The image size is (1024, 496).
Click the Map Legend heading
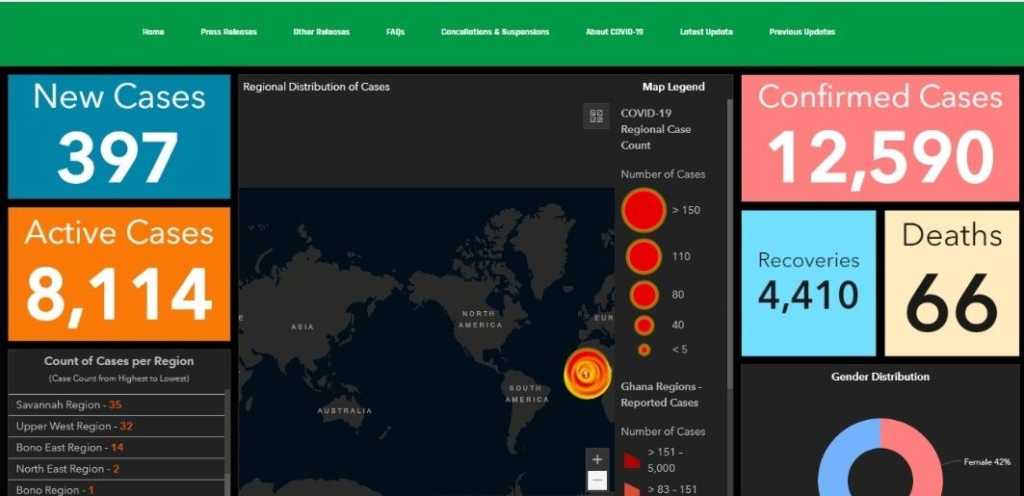(x=673, y=87)
